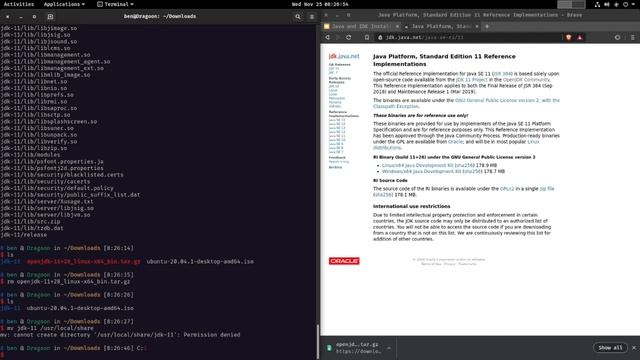This screenshot has width=640, height=360.
Task: Follow the JSR 384 link
Action: tap(502, 74)
